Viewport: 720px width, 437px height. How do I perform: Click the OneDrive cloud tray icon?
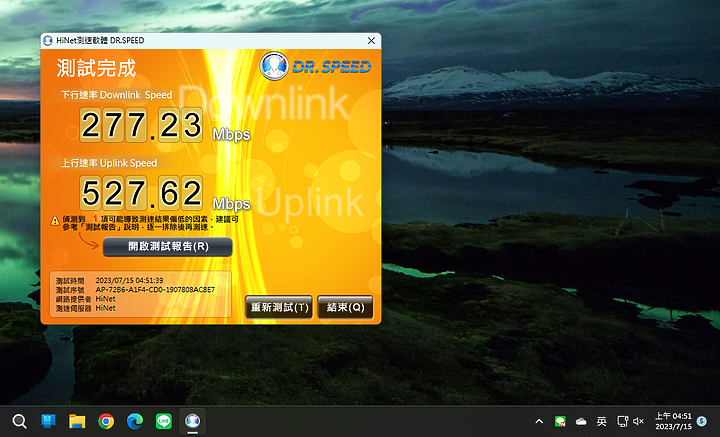tap(581, 421)
